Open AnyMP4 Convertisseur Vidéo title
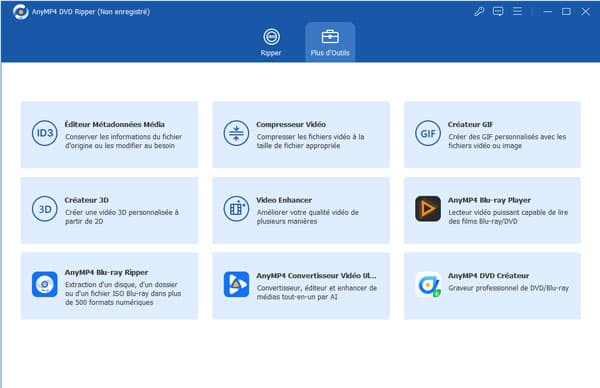The image size is (600, 388). click(316, 276)
